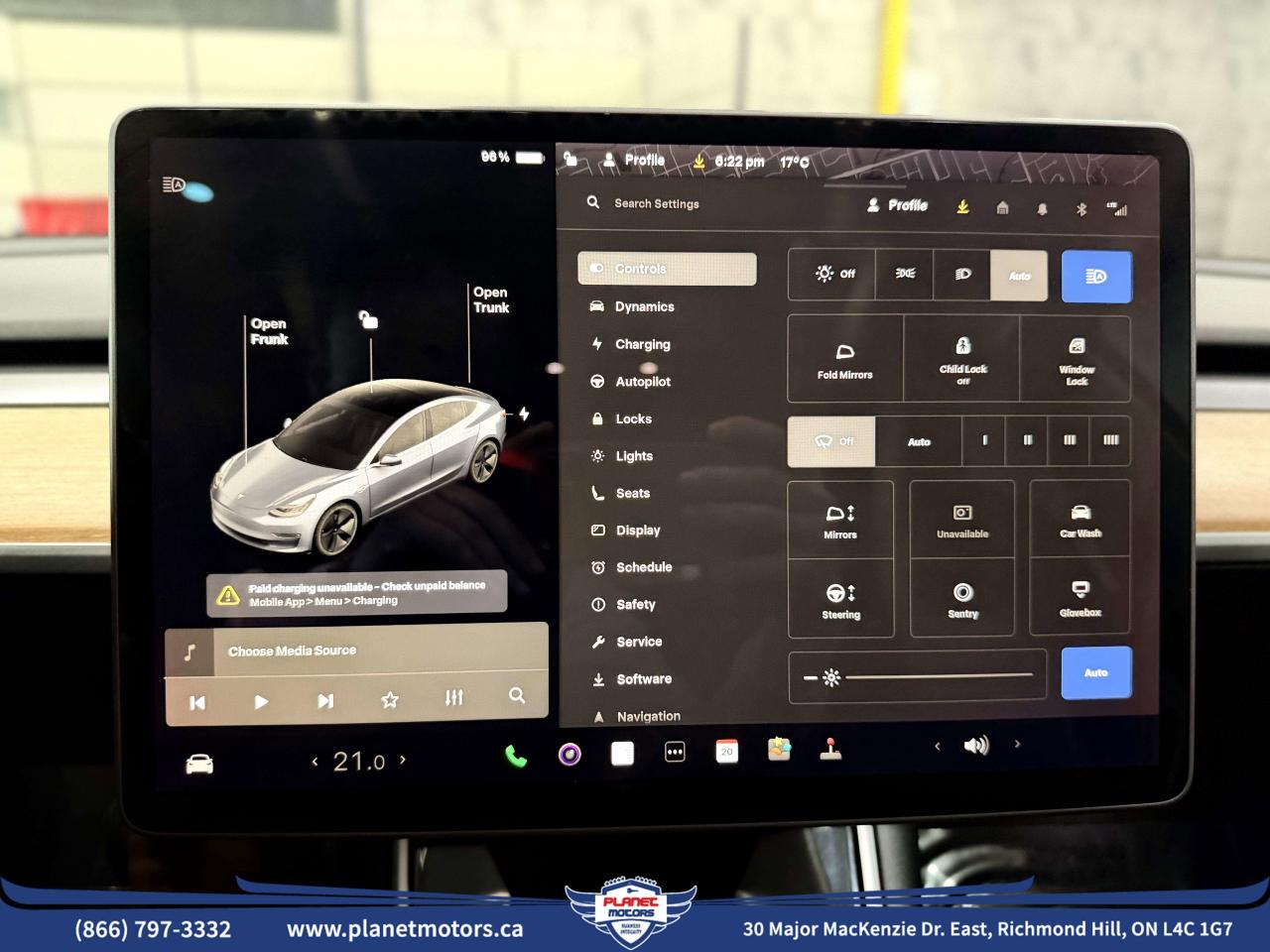Tap the Bluetooth icon in the status bar
Screen dimensions: 1270x952
[1079, 208]
